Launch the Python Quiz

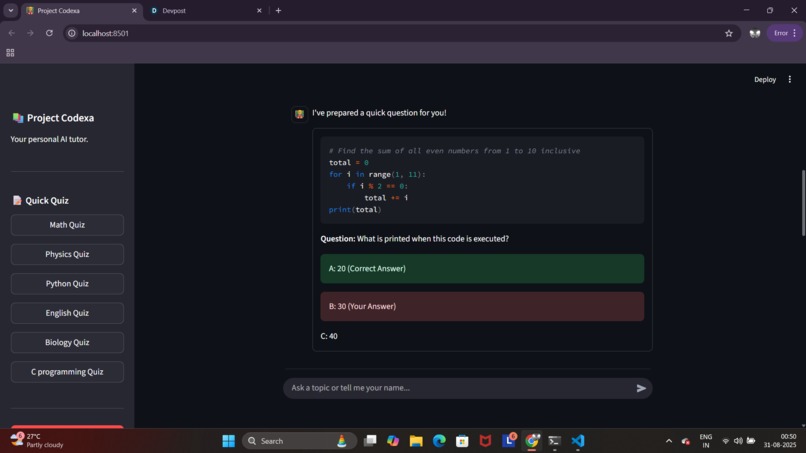tap(67, 283)
